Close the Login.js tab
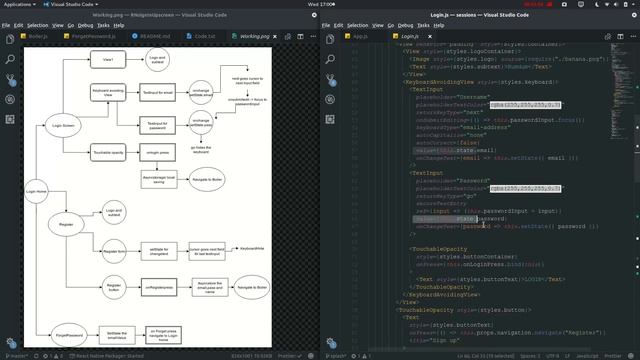Viewport: 640px width, 360px height. [x=430, y=36]
